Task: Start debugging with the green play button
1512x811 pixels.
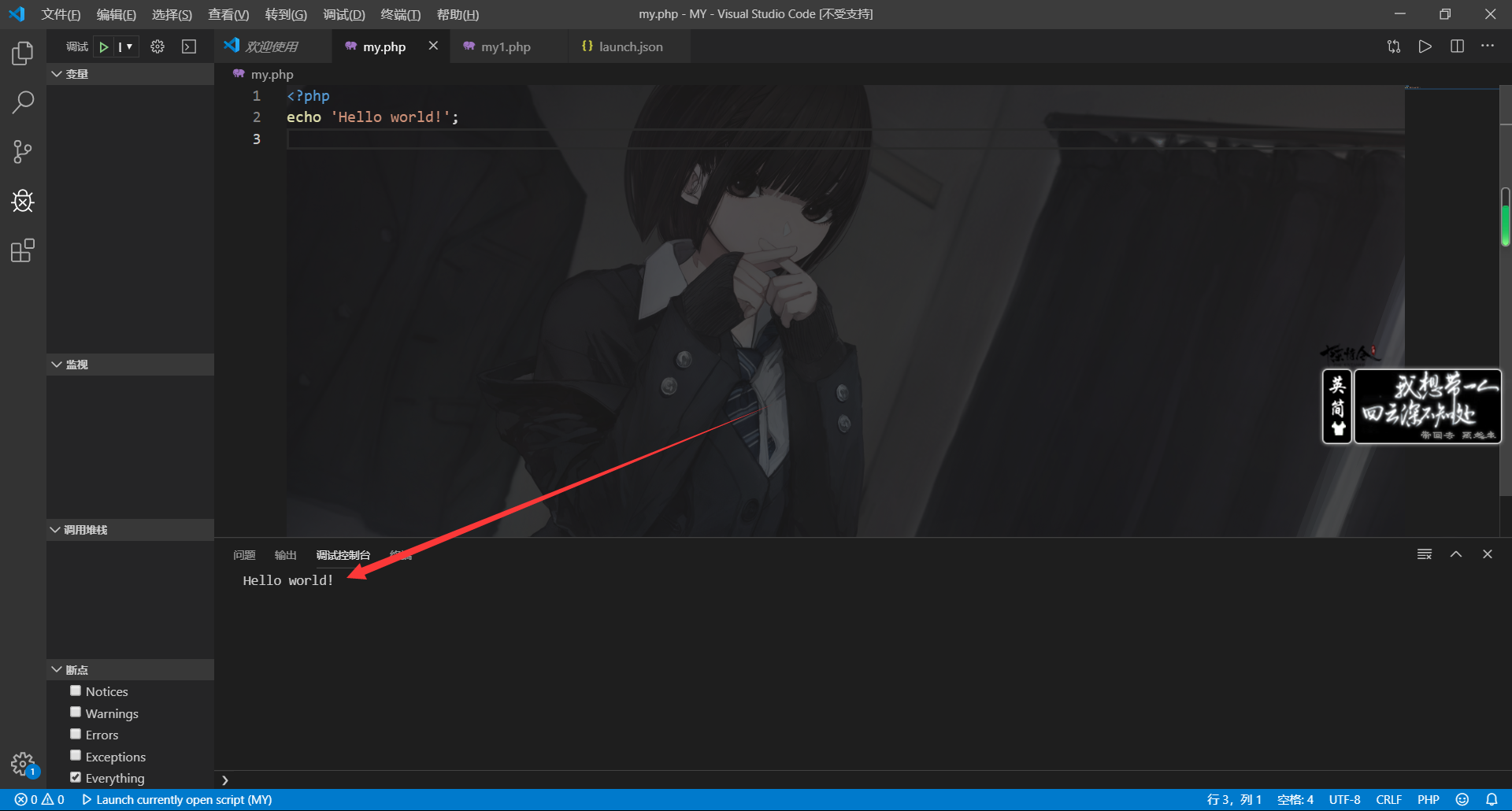Action: pyautogui.click(x=103, y=47)
